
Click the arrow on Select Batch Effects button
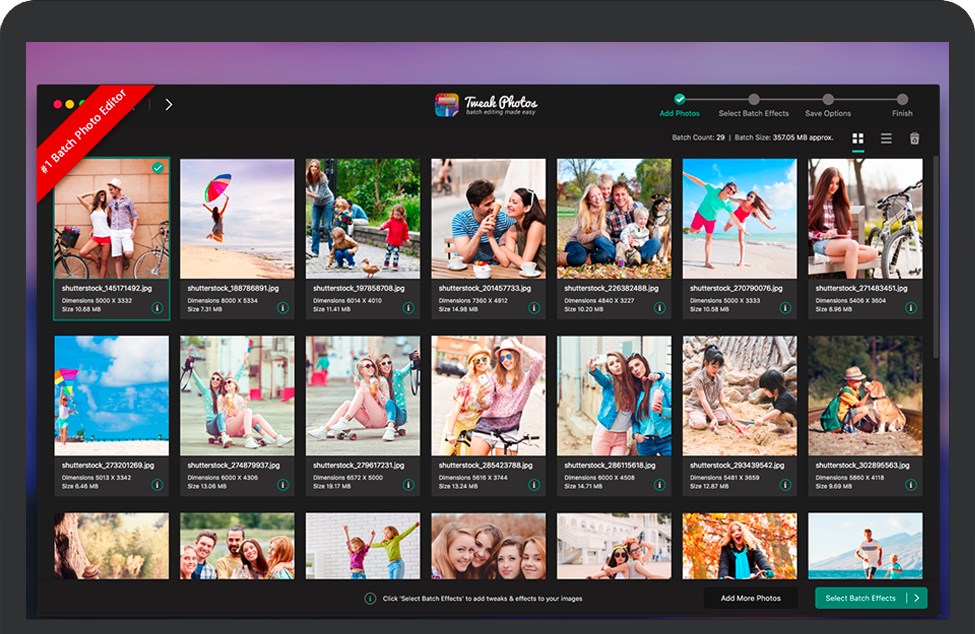pyautogui.click(x=915, y=598)
